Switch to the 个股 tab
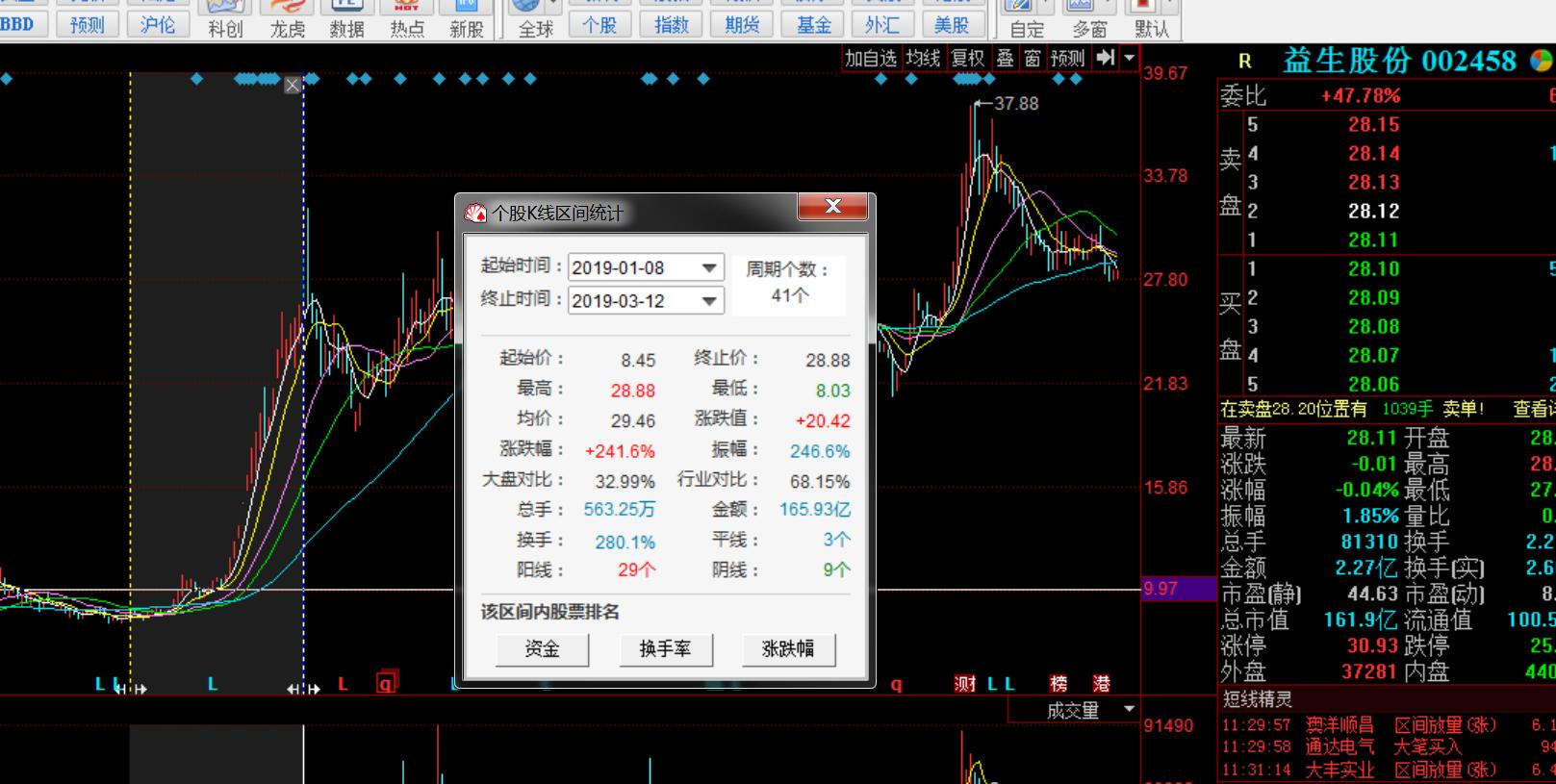The height and width of the screenshot is (784, 1556). coord(599,24)
